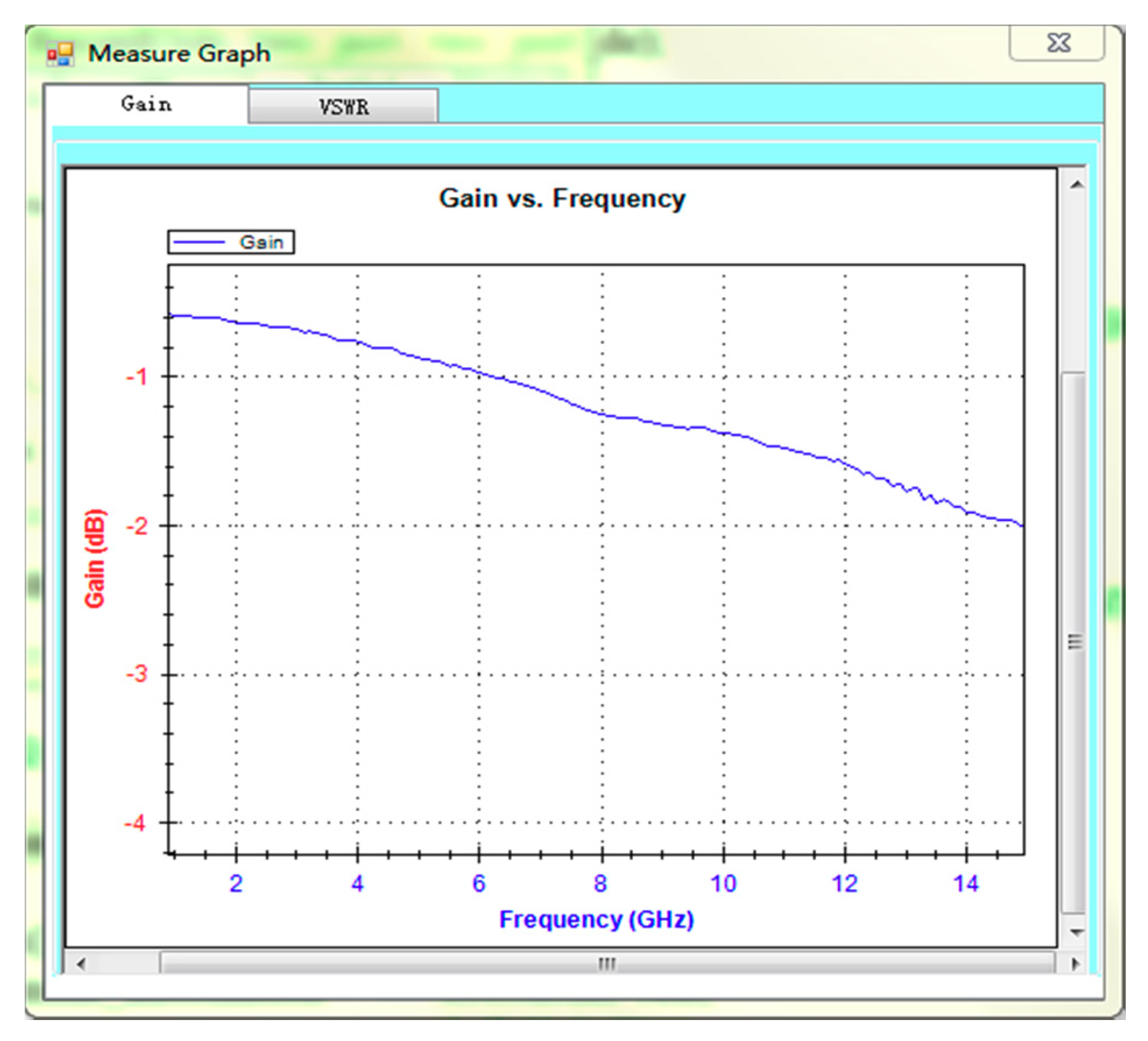Select the Gain tab
The image size is (1148, 1041).
click(146, 104)
